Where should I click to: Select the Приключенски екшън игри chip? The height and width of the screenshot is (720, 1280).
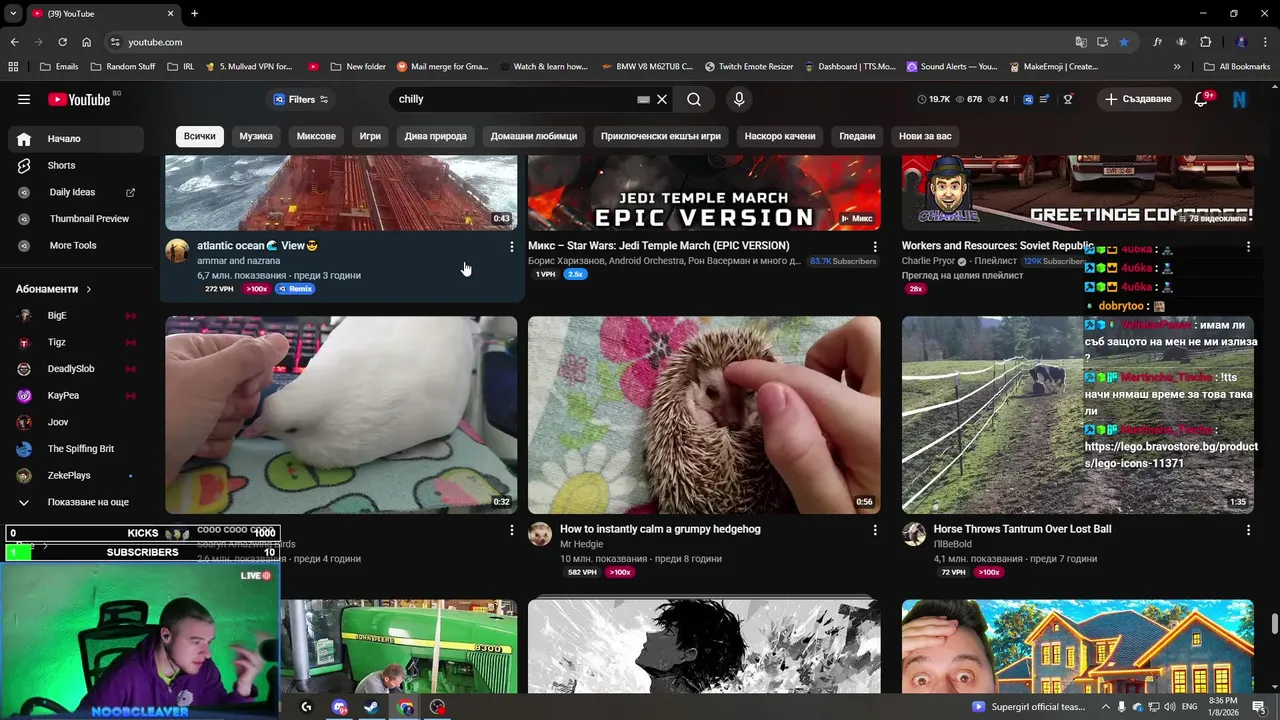pyautogui.click(x=661, y=136)
